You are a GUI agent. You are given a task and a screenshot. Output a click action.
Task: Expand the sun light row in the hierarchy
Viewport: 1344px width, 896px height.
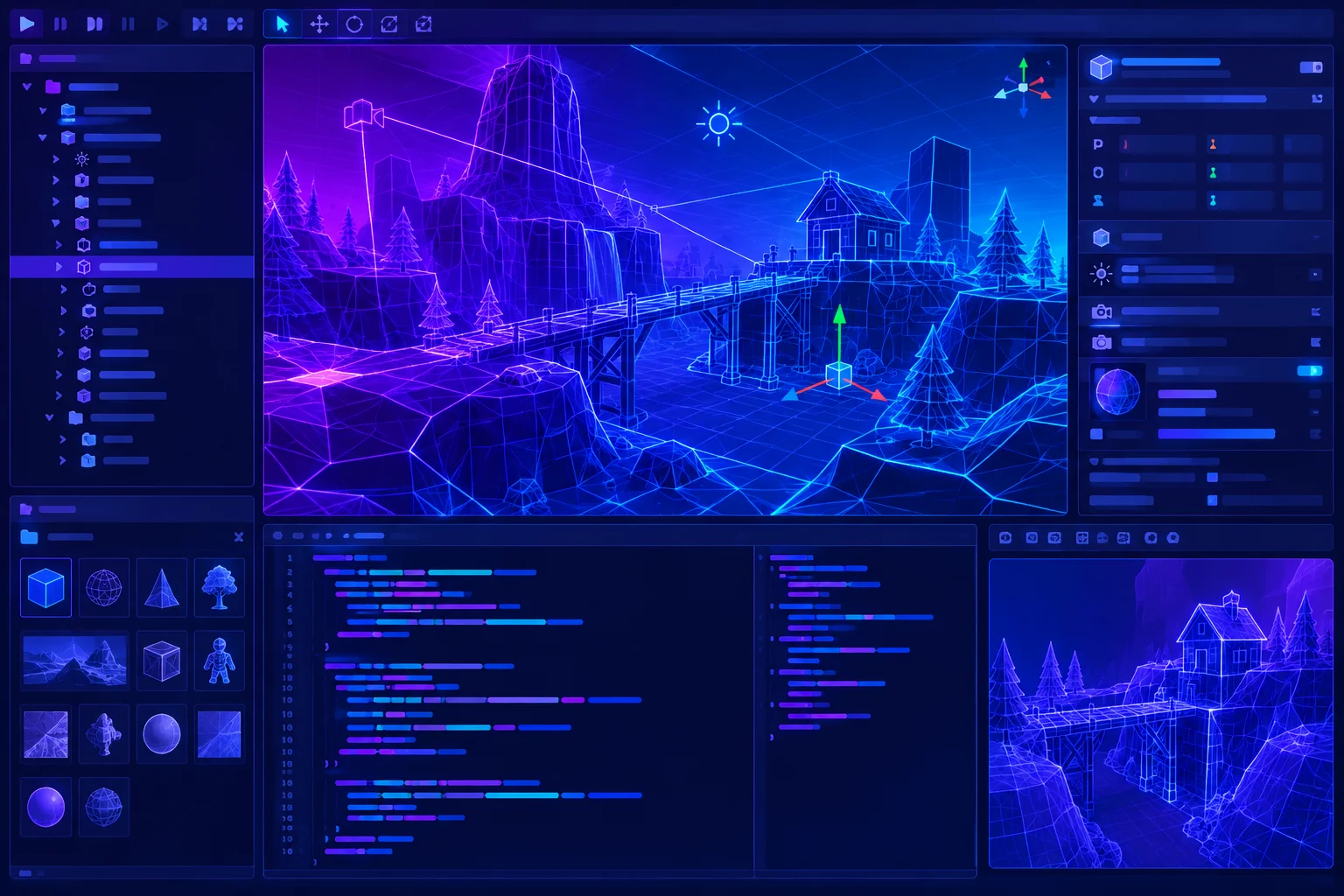coord(56,159)
